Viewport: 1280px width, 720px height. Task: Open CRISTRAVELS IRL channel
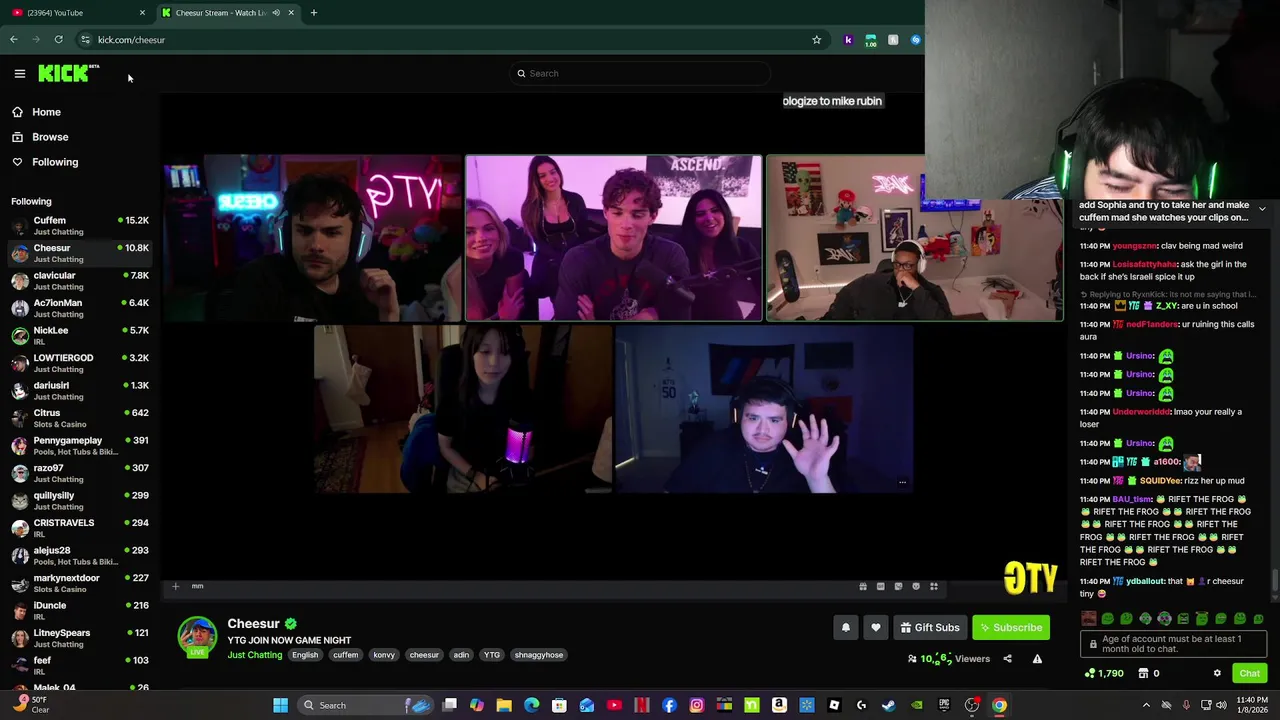pyautogui.click(x=80, y=528)
